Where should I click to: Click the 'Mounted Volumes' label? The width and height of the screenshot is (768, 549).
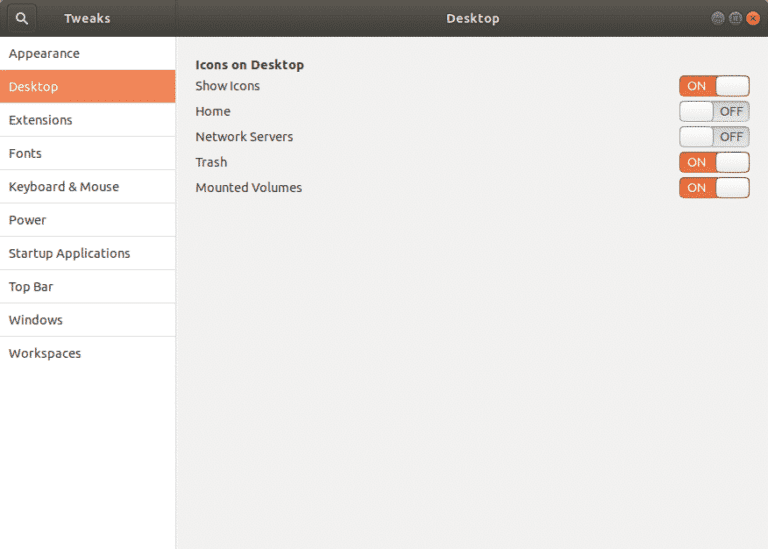[x=248, y=188]
